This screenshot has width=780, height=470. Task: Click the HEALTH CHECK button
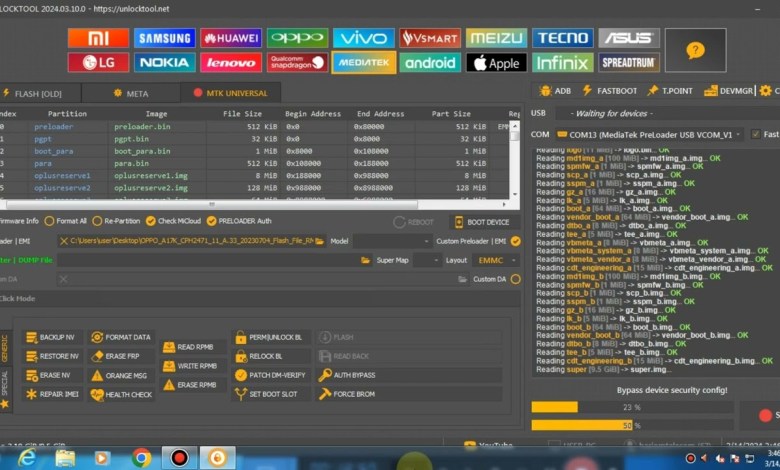click(122, 394)
